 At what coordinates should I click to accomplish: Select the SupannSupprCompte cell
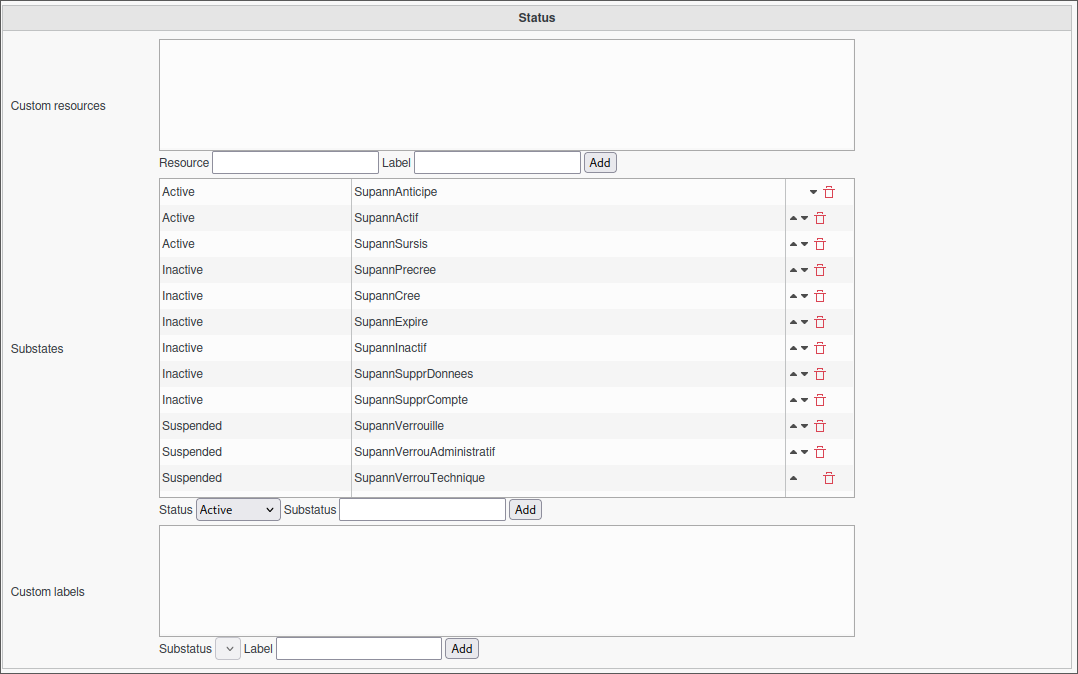pos(568,400)
